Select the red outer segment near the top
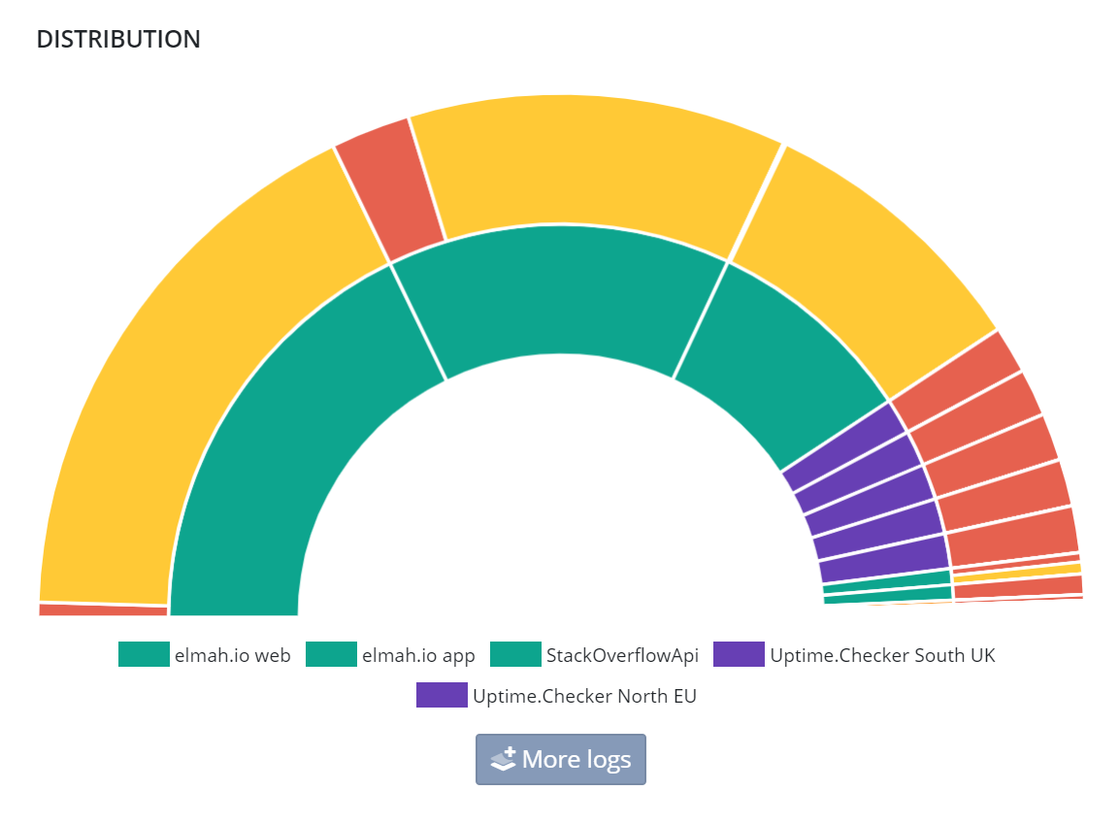The image size is (1120, 824). pos(391,189)
